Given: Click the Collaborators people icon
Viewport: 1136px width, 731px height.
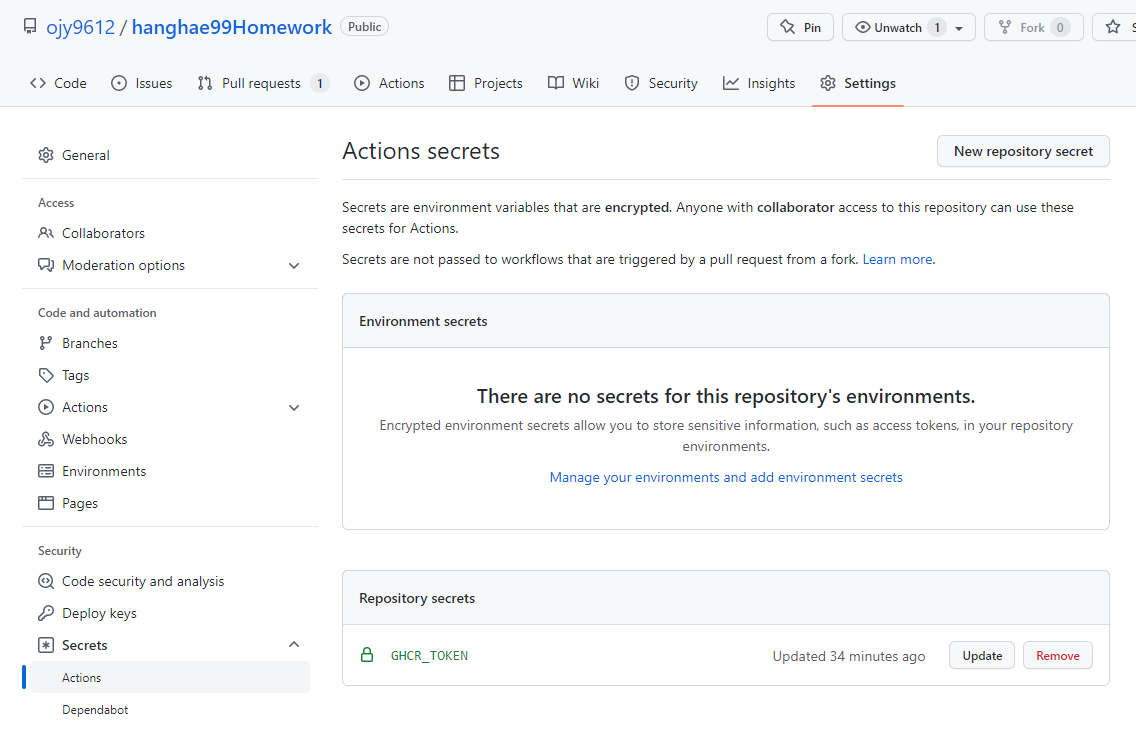Looking at the screenshot, I should [46, 233].
